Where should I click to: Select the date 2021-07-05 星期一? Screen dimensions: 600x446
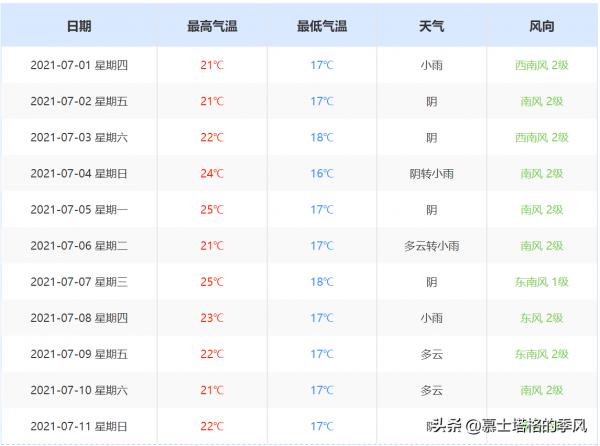coord(79,210)
